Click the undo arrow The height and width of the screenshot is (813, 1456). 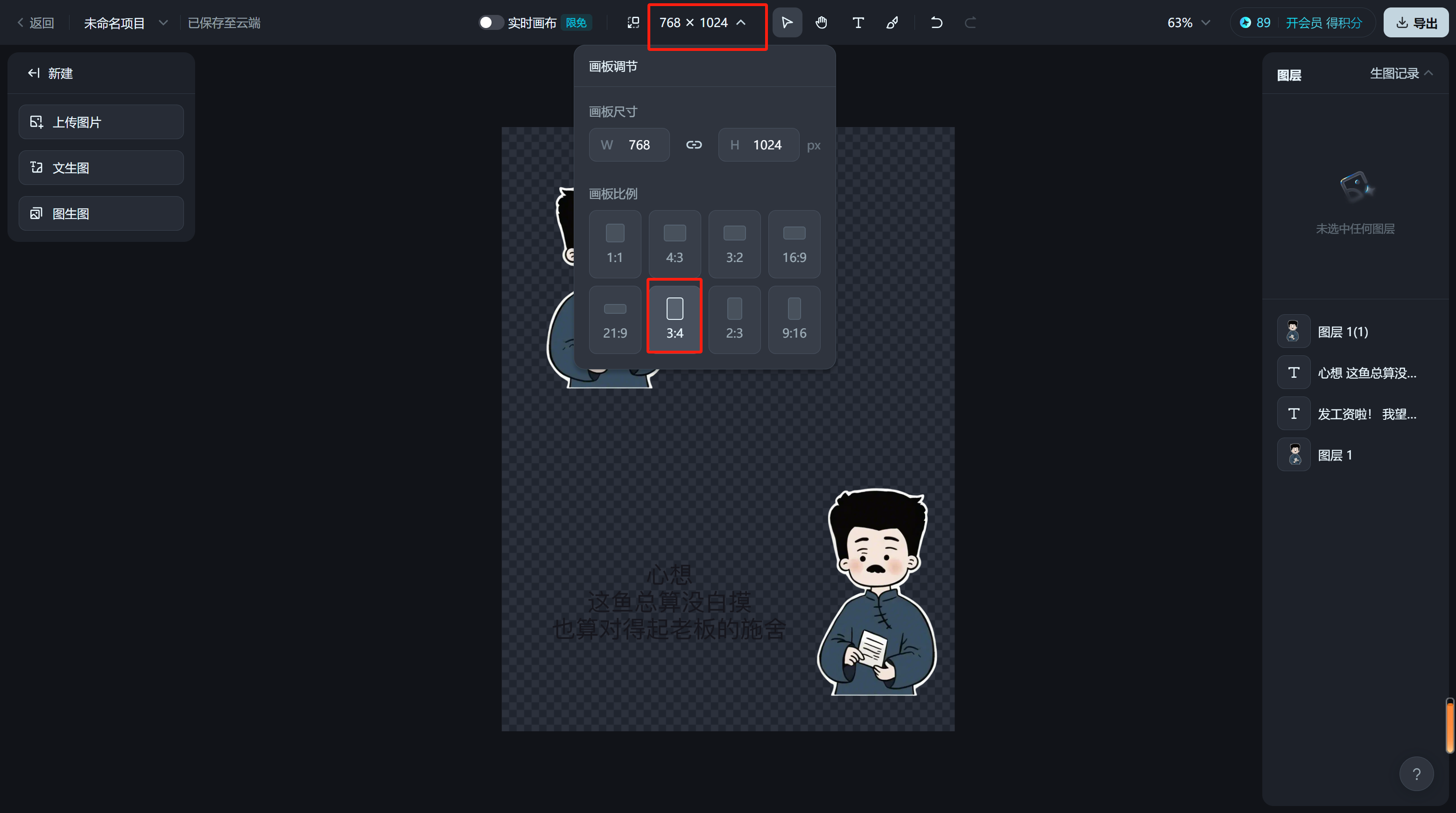tap(936, 22)
